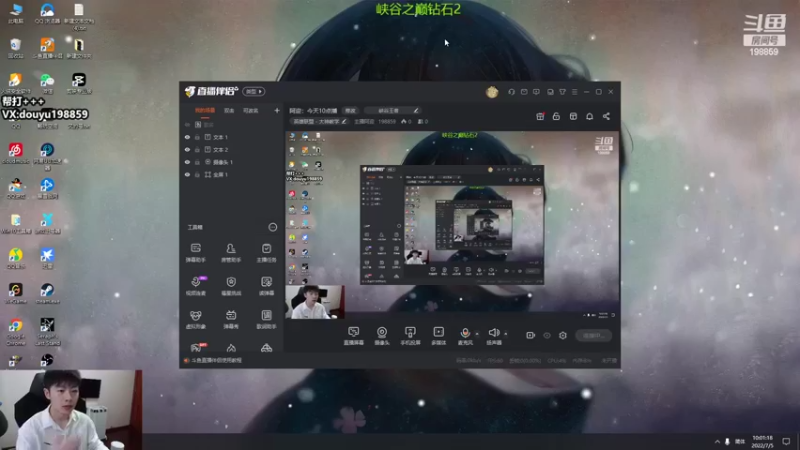
Task: Collapse the 工具箱 toolbox with the round button
Action: click(x=272, y=227)
